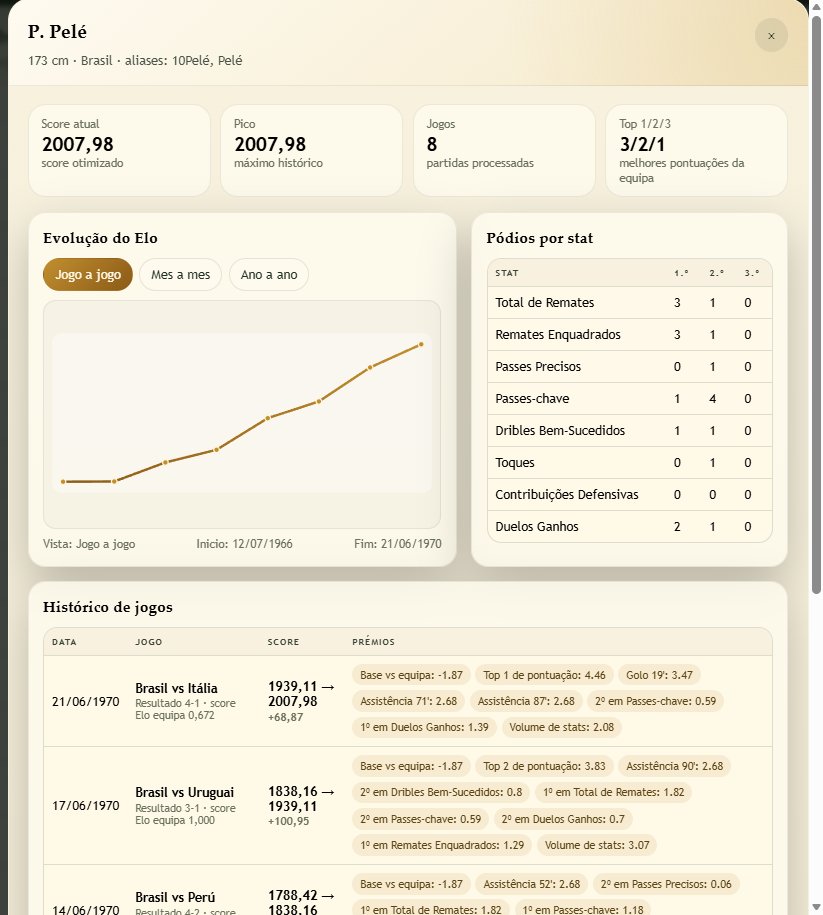The height and width of the screenshot is (915, 823).
Task: Click the first data point on Elo chart
Action: (63, 481)
